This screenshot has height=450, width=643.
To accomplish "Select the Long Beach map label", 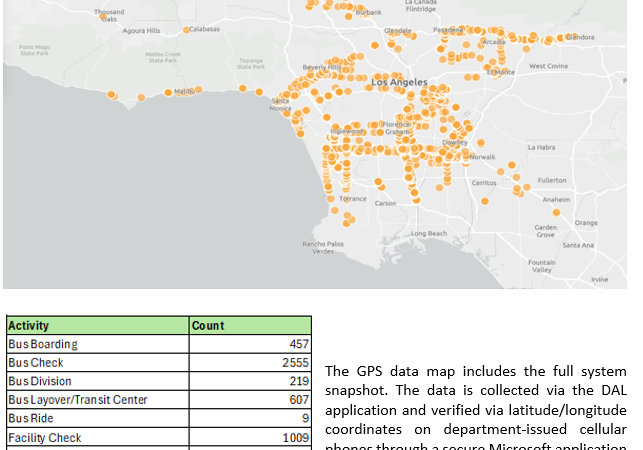I will point(429,233).
